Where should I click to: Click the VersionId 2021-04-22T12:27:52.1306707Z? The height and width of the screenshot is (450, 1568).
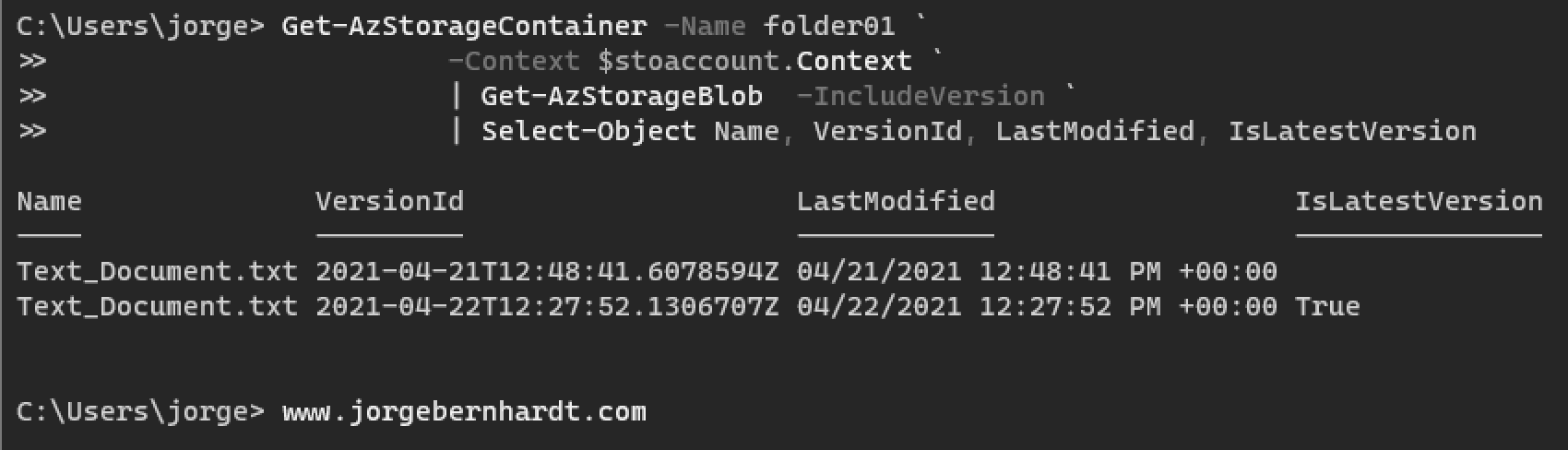(x=547, y=306)
